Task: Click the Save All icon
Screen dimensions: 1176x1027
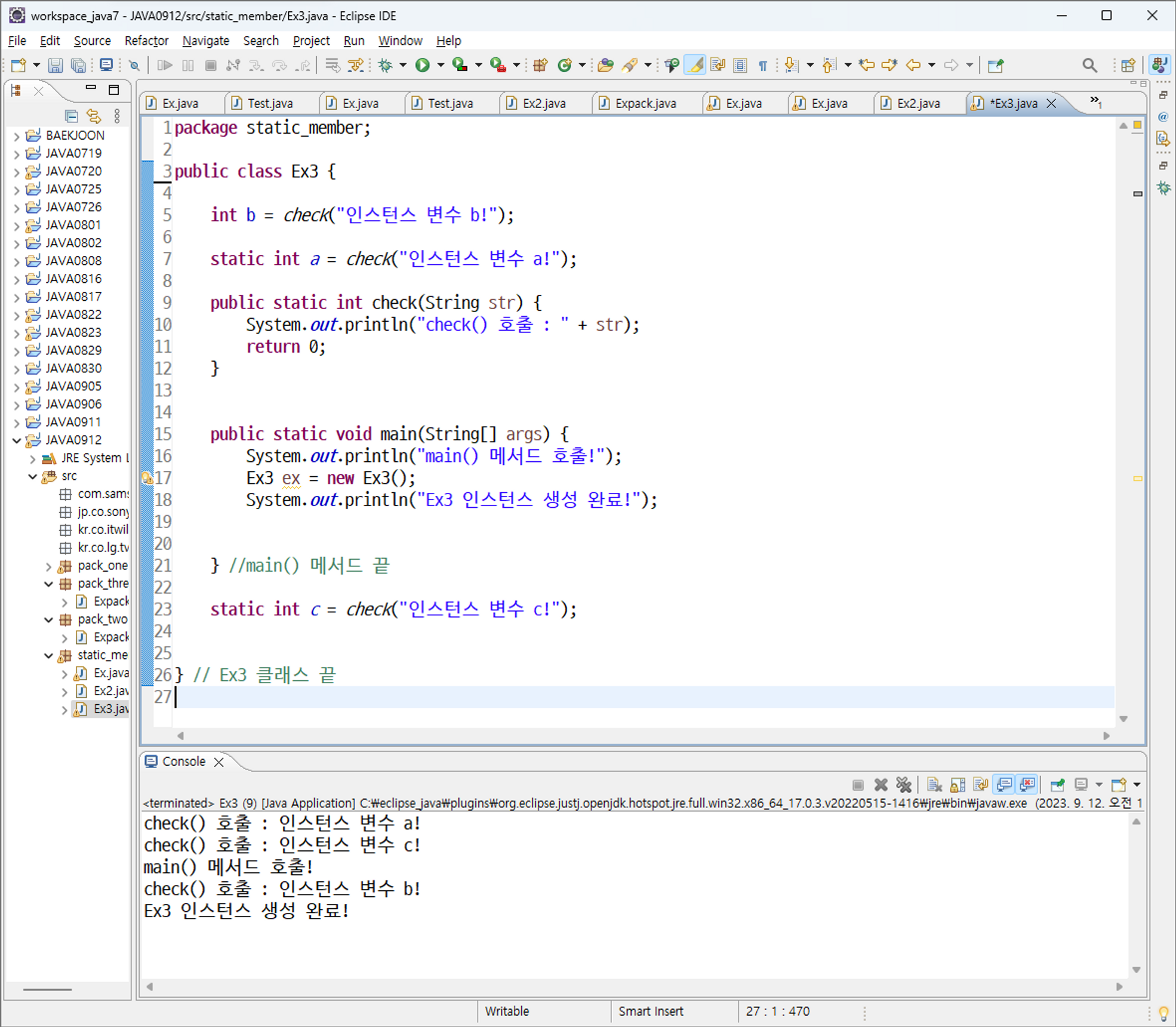Action: click(78, 65)
